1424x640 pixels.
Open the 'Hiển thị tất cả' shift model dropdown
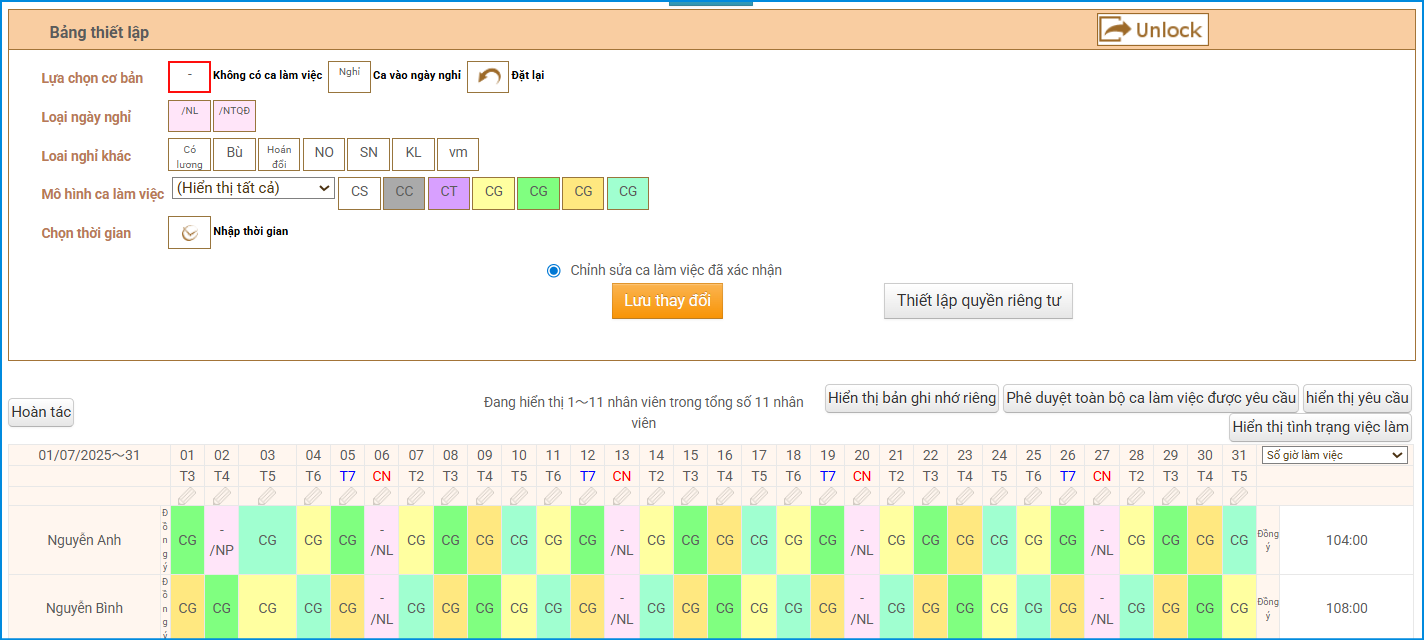pyautogui.click(x=253, y=188)
